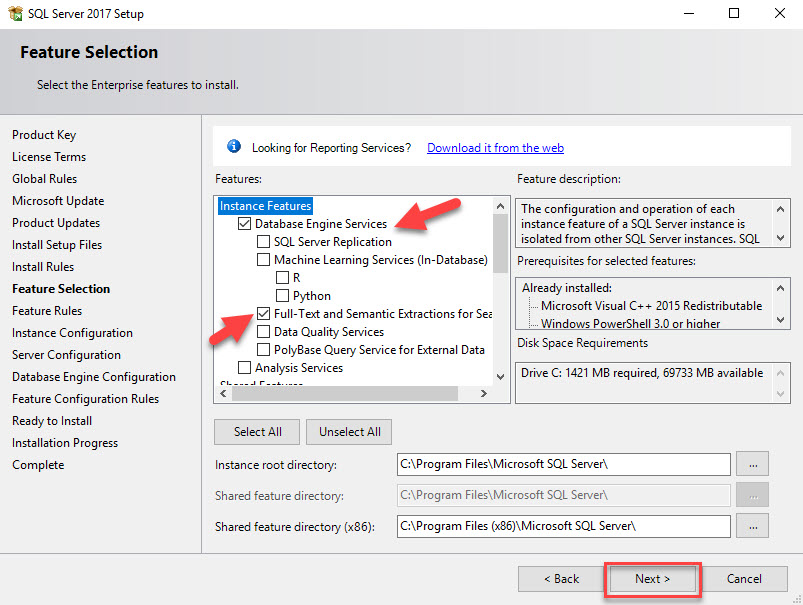The width and height of the screenshot is (803, 605).
Task: Select the Instance Configuration step
Action: pos(72,333)
